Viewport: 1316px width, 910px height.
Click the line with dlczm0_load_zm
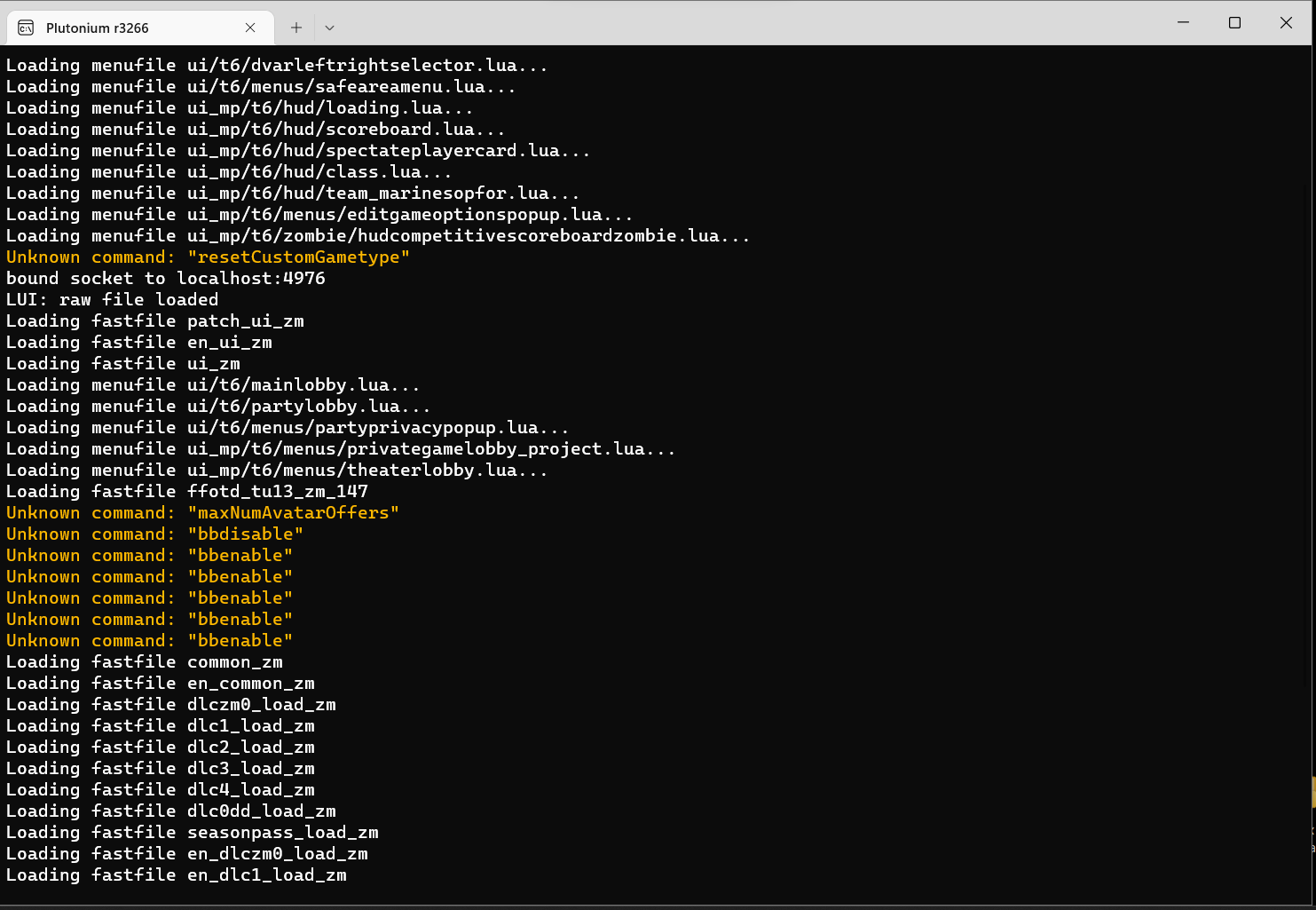(x=171, y=704)
